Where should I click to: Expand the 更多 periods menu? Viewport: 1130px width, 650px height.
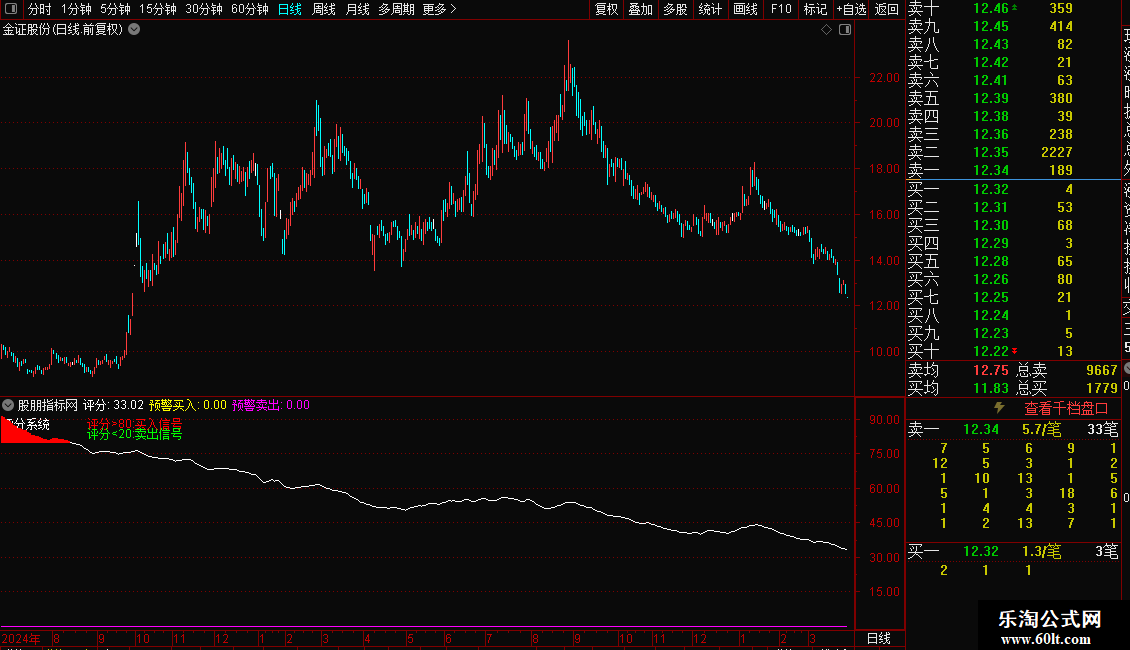440,9
